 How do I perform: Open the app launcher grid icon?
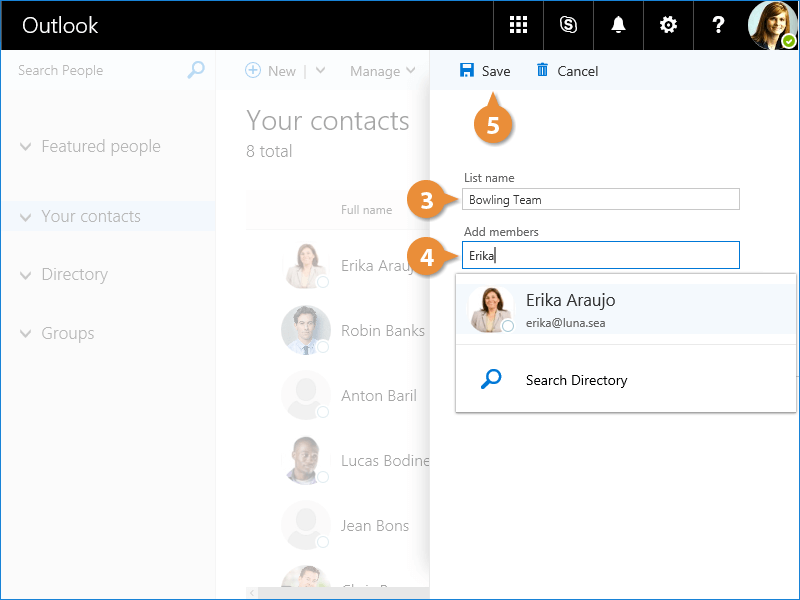518,25
